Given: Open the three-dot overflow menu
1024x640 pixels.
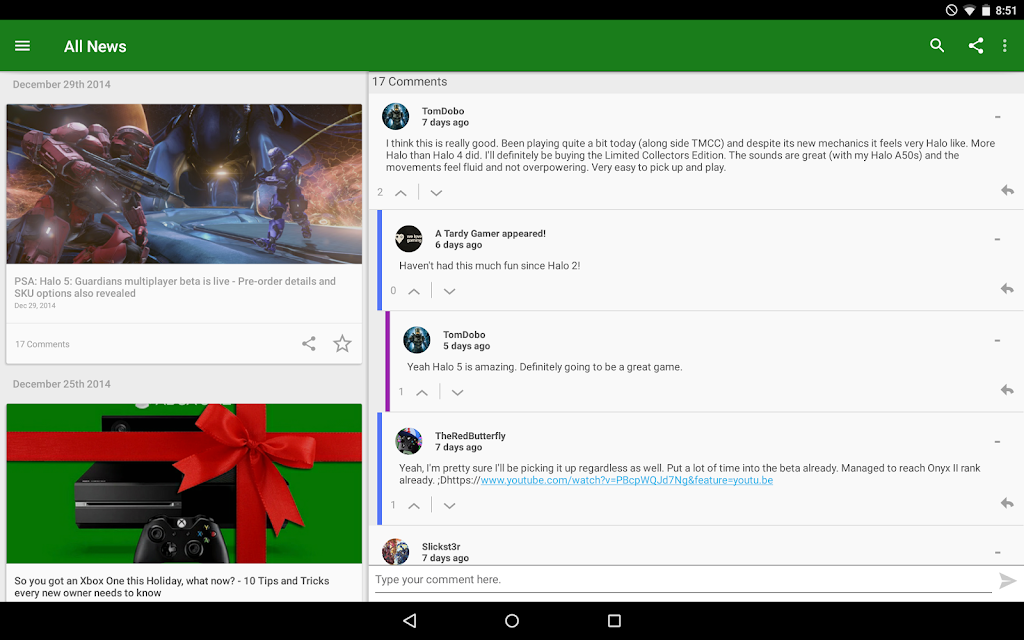Looking at the screenshot, I should point(1004,45).
